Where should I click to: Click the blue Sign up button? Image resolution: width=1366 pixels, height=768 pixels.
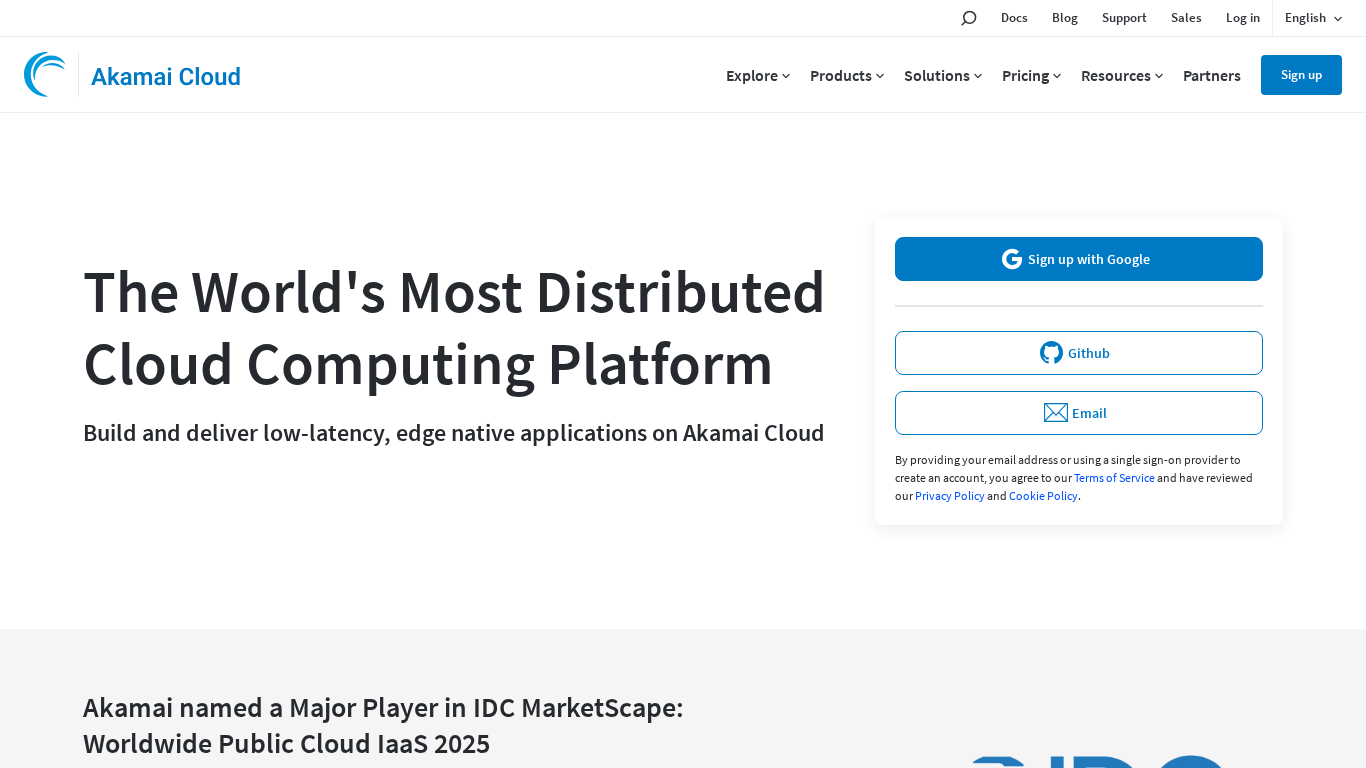(1301, 74)
